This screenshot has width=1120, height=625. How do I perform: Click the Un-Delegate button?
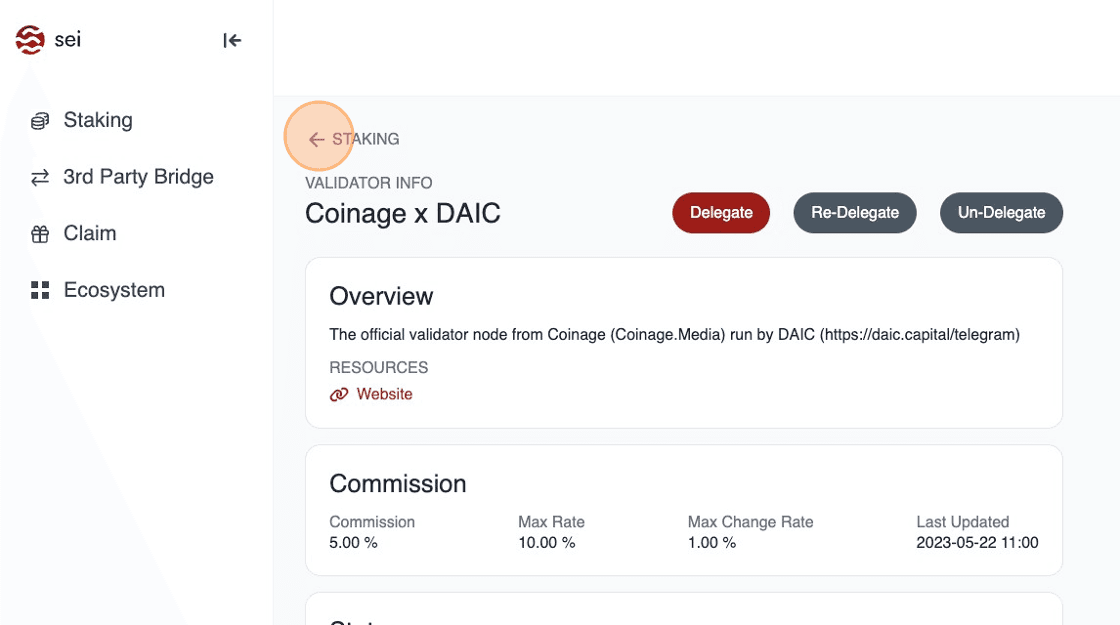(1001, 213)
